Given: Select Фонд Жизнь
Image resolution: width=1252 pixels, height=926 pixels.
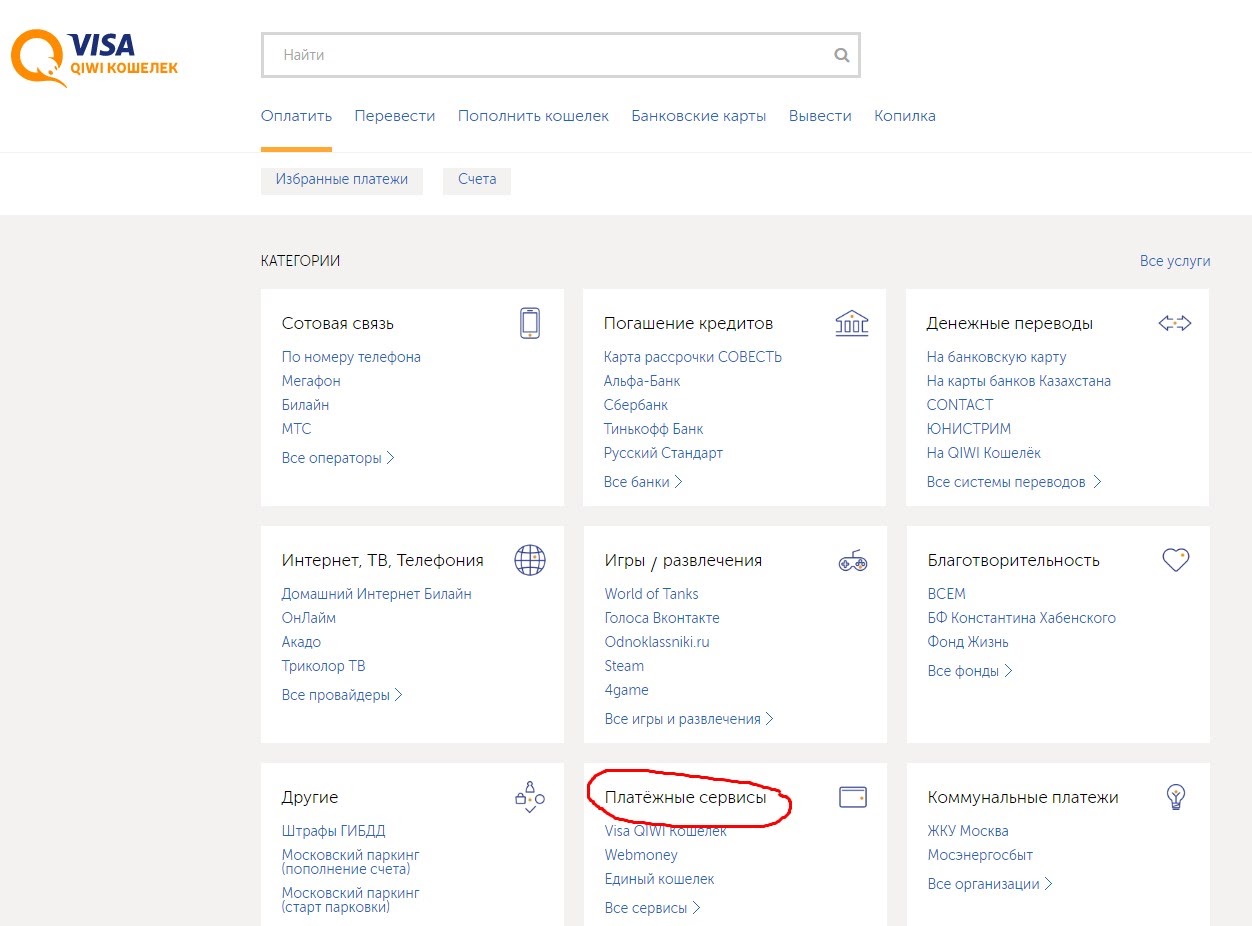Looking at the screenshot, I should pyautogui.click(x=968, y=642).
